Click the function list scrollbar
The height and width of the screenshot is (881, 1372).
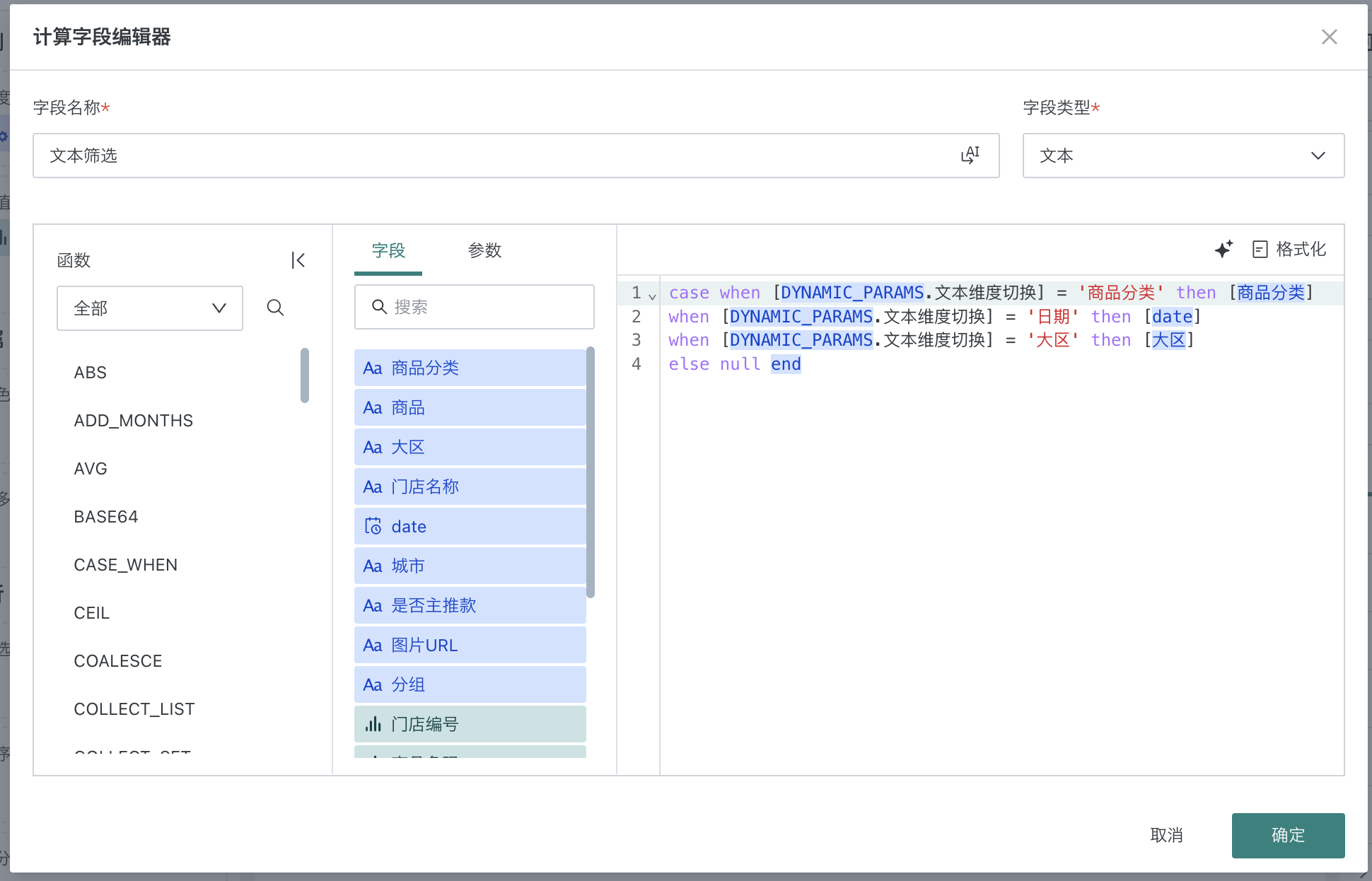(305, 375)
